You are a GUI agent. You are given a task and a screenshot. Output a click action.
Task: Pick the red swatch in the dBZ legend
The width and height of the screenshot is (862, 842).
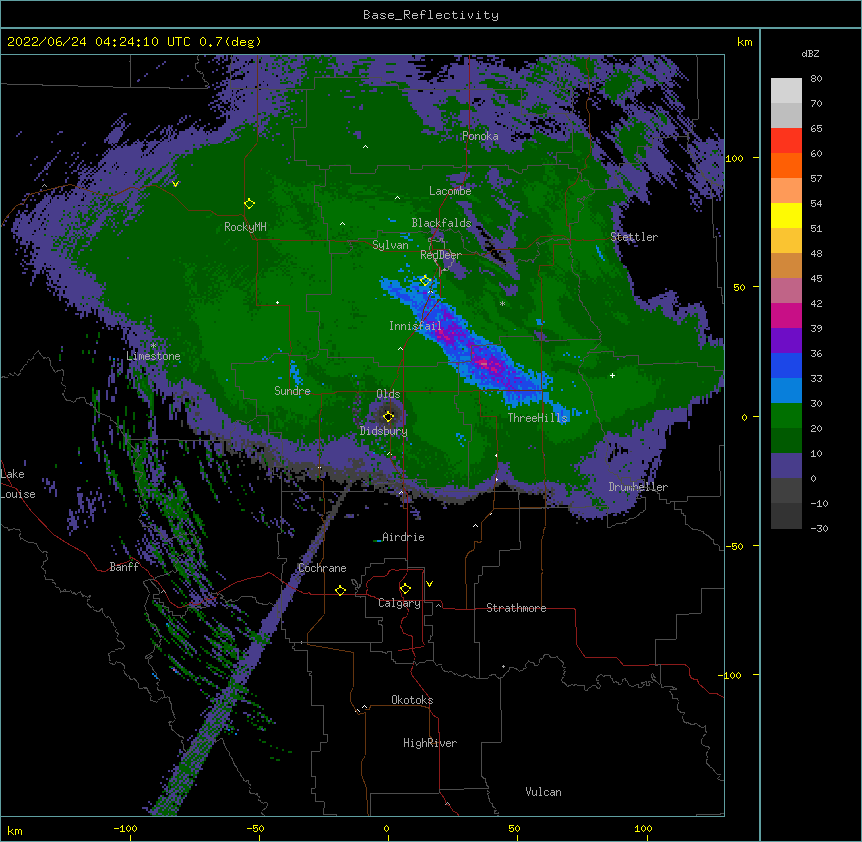coord(786,140)
